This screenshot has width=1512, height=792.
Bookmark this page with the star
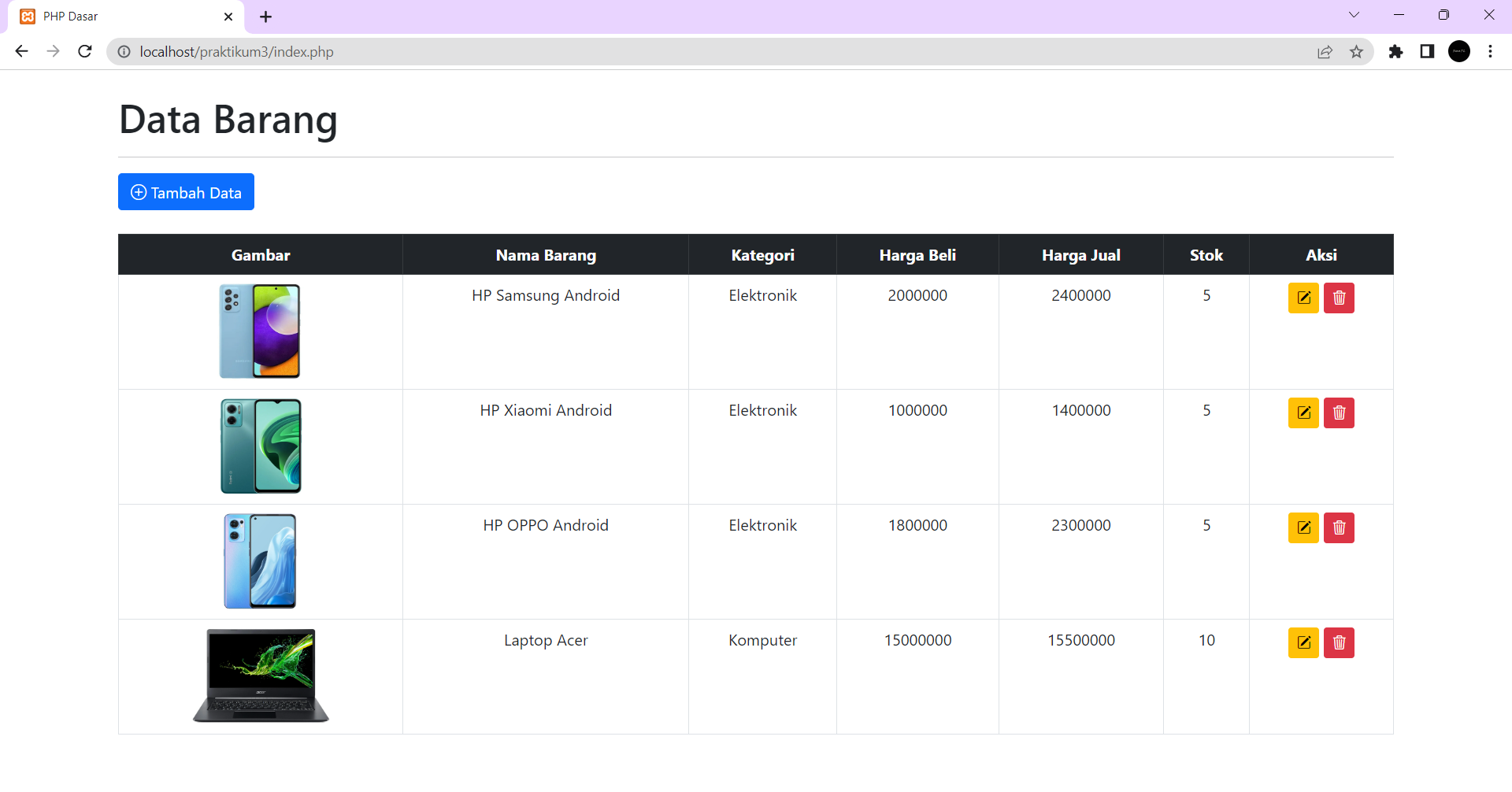click(1356, 51)
